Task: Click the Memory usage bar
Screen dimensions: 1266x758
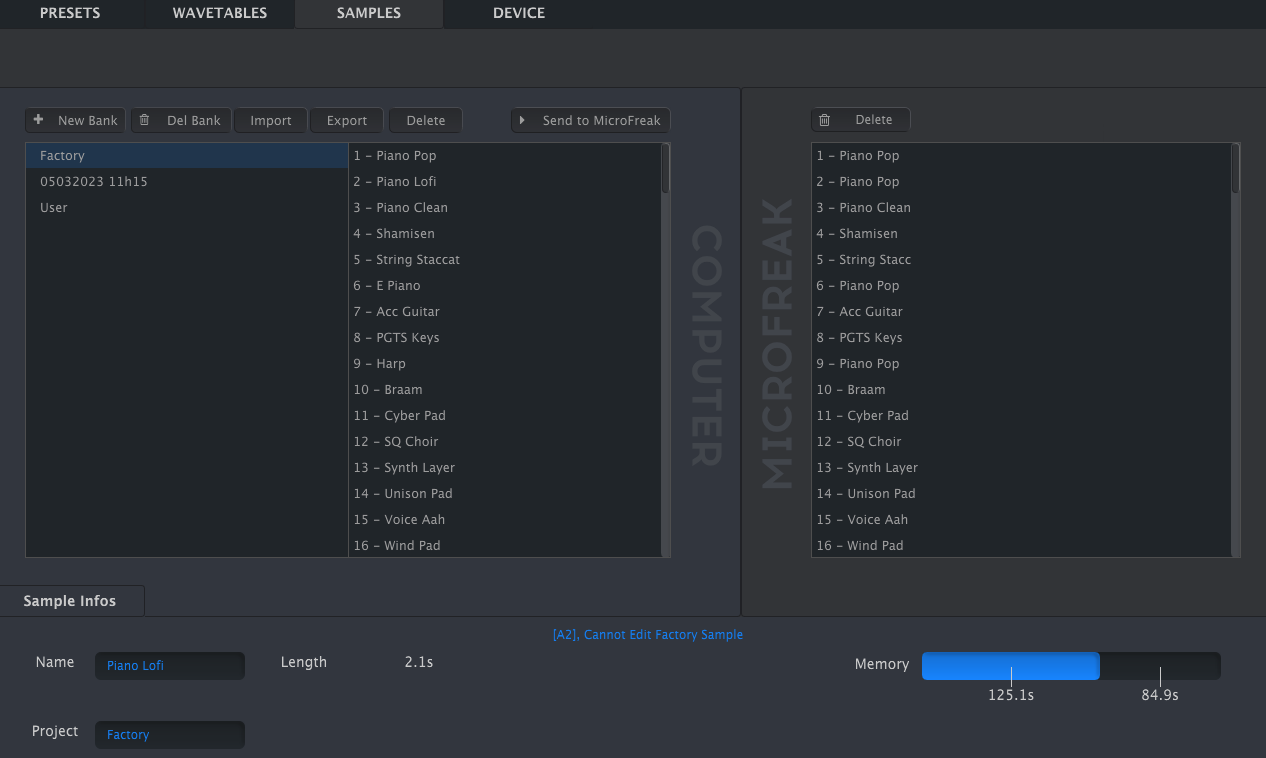Action: click(x=1071, y=666)
